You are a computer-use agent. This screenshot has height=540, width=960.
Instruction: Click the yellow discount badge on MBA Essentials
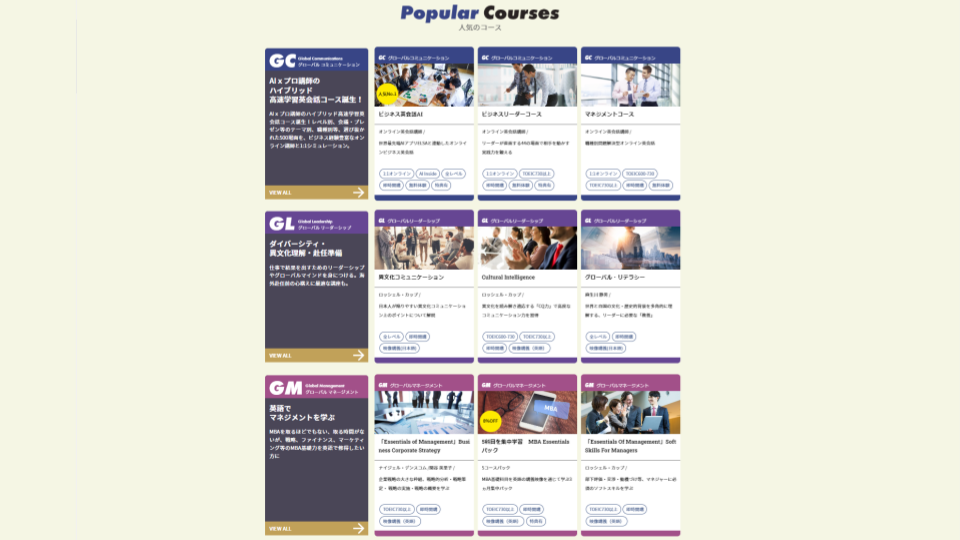coord(489,421)
